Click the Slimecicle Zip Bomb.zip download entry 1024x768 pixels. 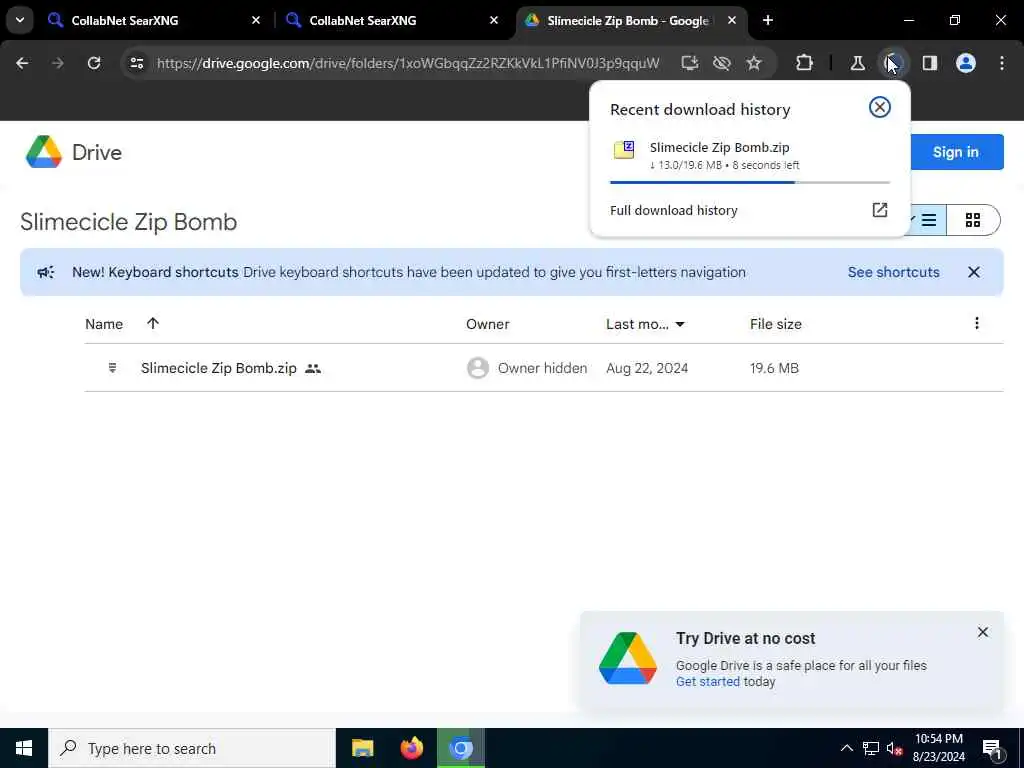(x=750, y=155)
